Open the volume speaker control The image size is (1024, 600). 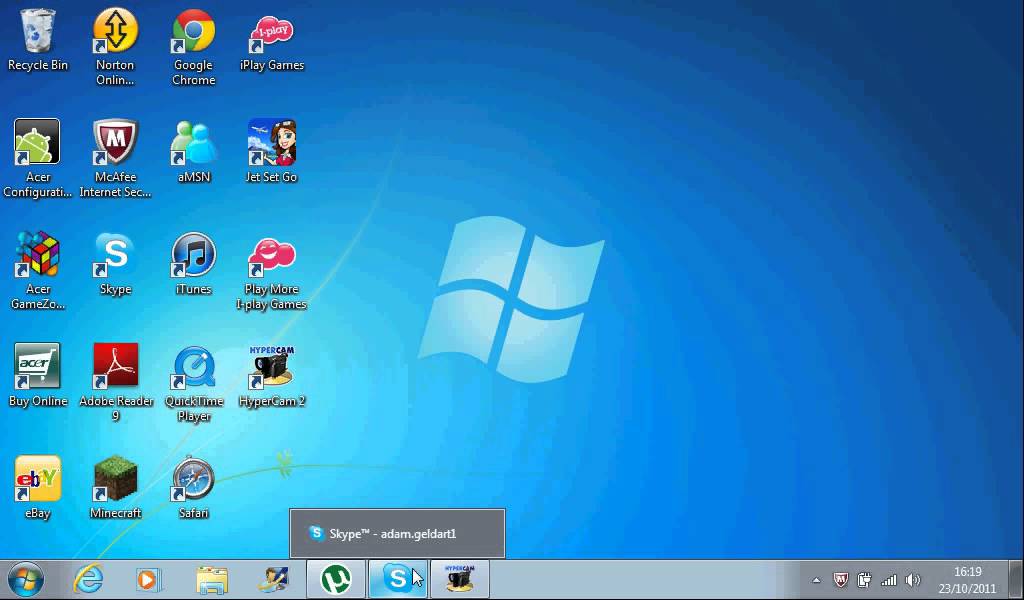click(x=913, y=580)
